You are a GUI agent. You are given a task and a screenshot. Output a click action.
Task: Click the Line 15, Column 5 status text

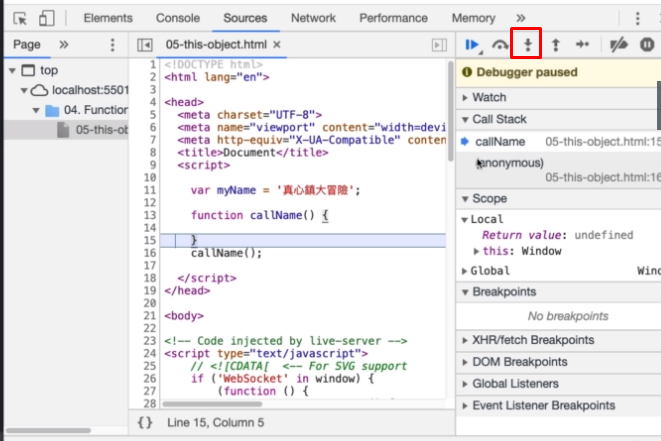pyautogui.click(x=215, y=422)
